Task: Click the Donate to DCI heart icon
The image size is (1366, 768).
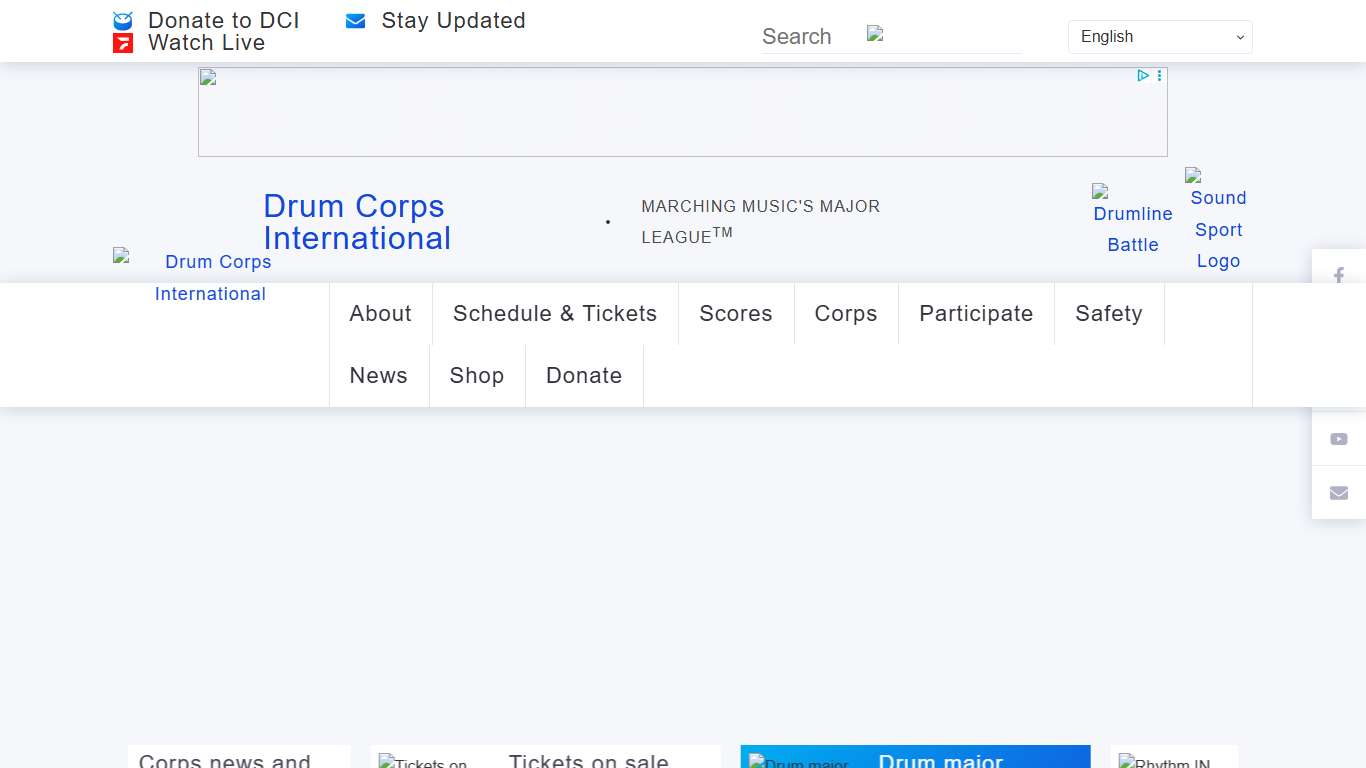Action: [x=123, y=21]
